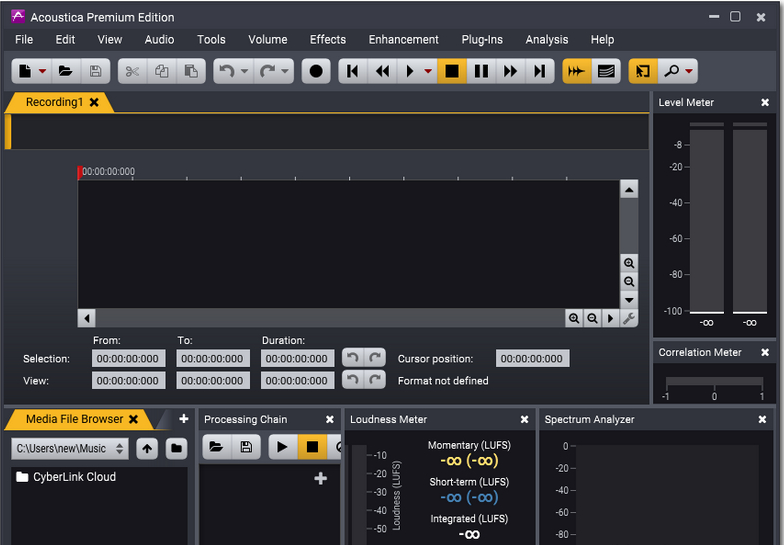Image resolution: width=784 pixels, height=545 pixels.
Task: Close the Correlation Meter panel
Action: (765, 352)
